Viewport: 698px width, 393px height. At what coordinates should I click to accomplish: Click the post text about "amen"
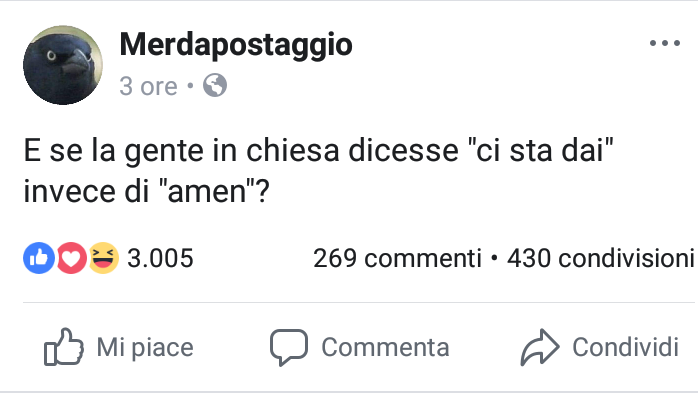click(146, 191)
